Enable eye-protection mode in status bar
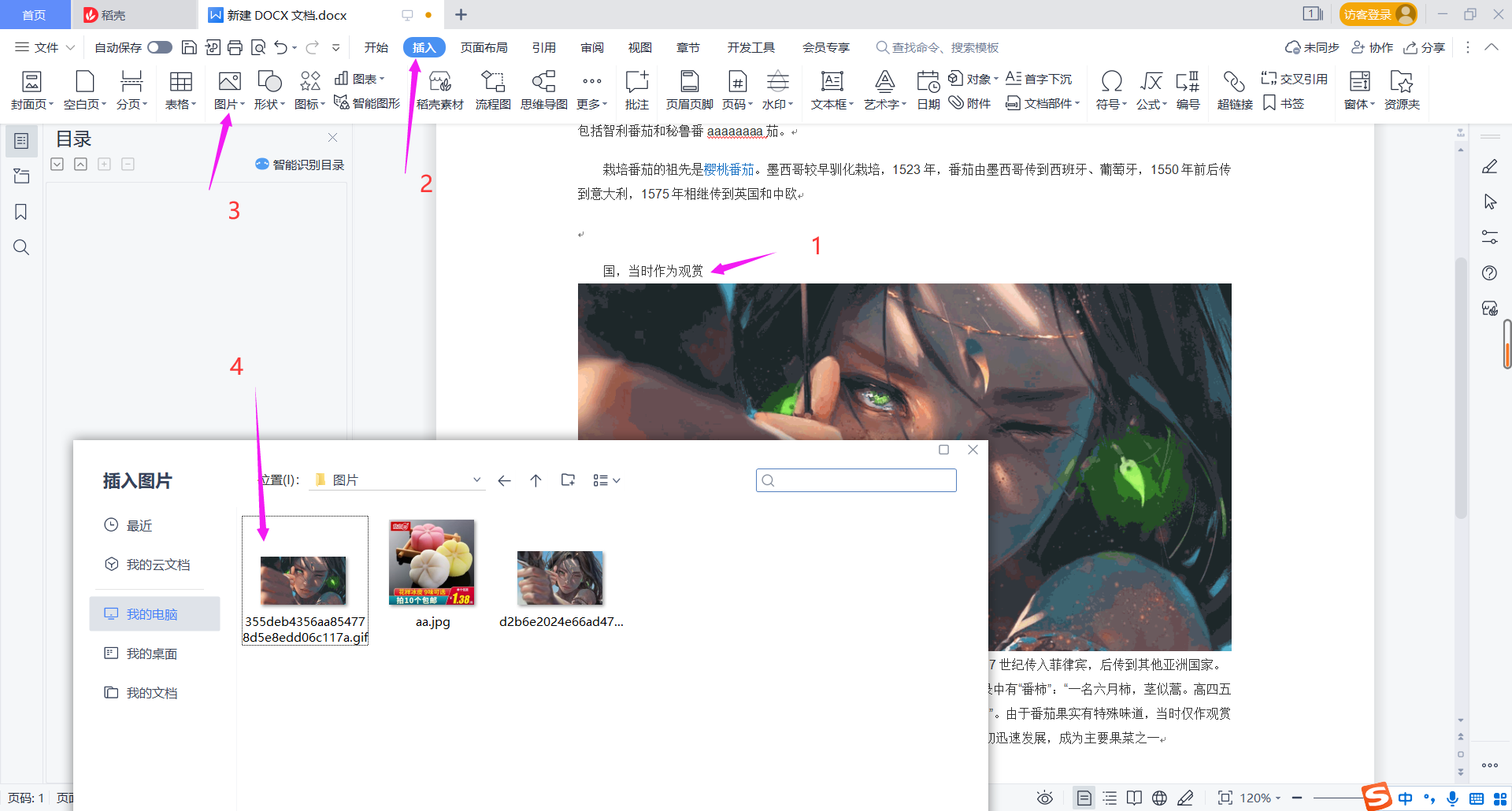 pyautogui.click(x=1044, y=798)
